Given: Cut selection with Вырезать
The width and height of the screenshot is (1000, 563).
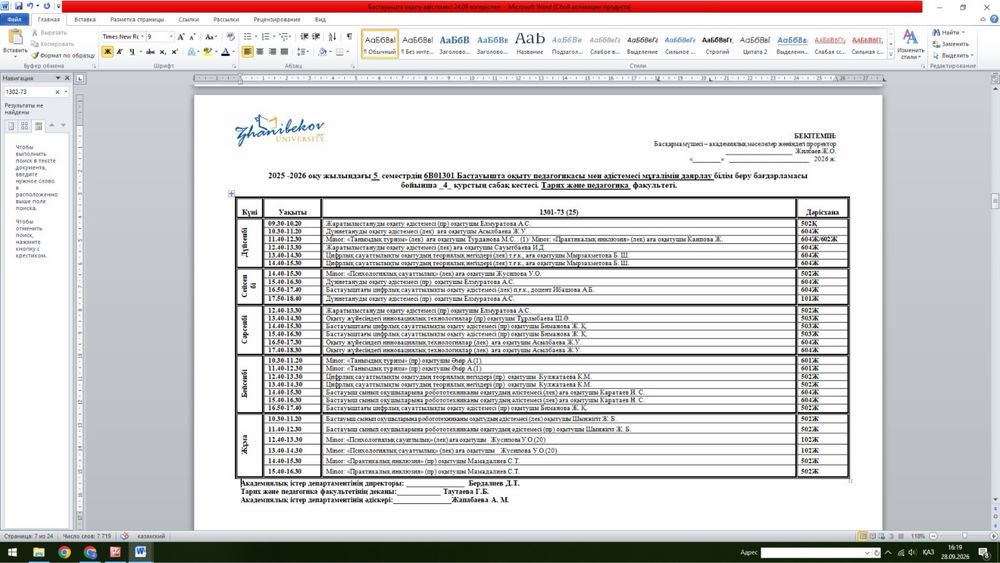Looking at the screenshot, I should 49,33.
